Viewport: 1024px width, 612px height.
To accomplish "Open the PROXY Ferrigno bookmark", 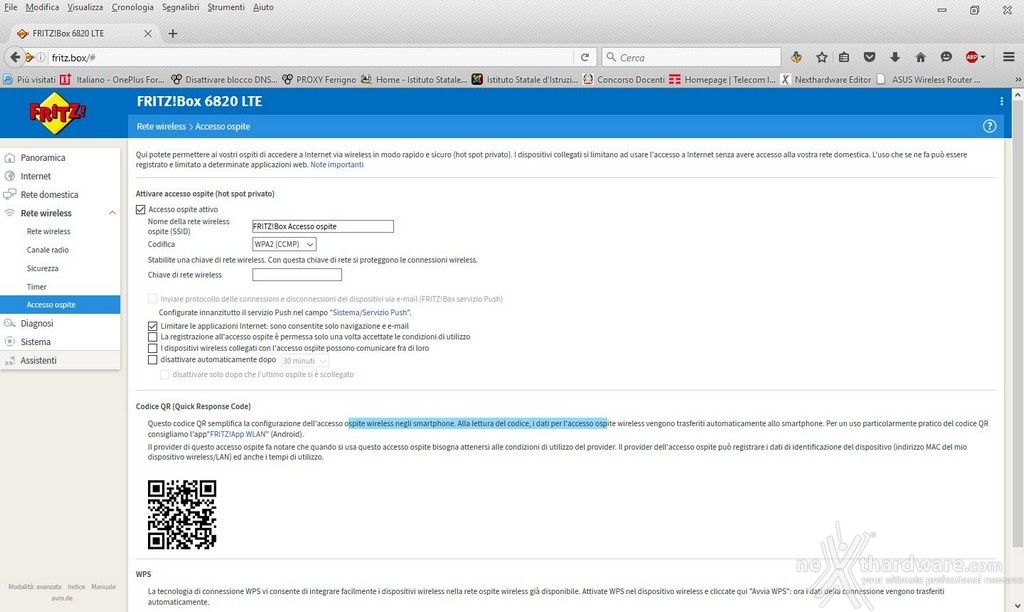I will 319,80.
